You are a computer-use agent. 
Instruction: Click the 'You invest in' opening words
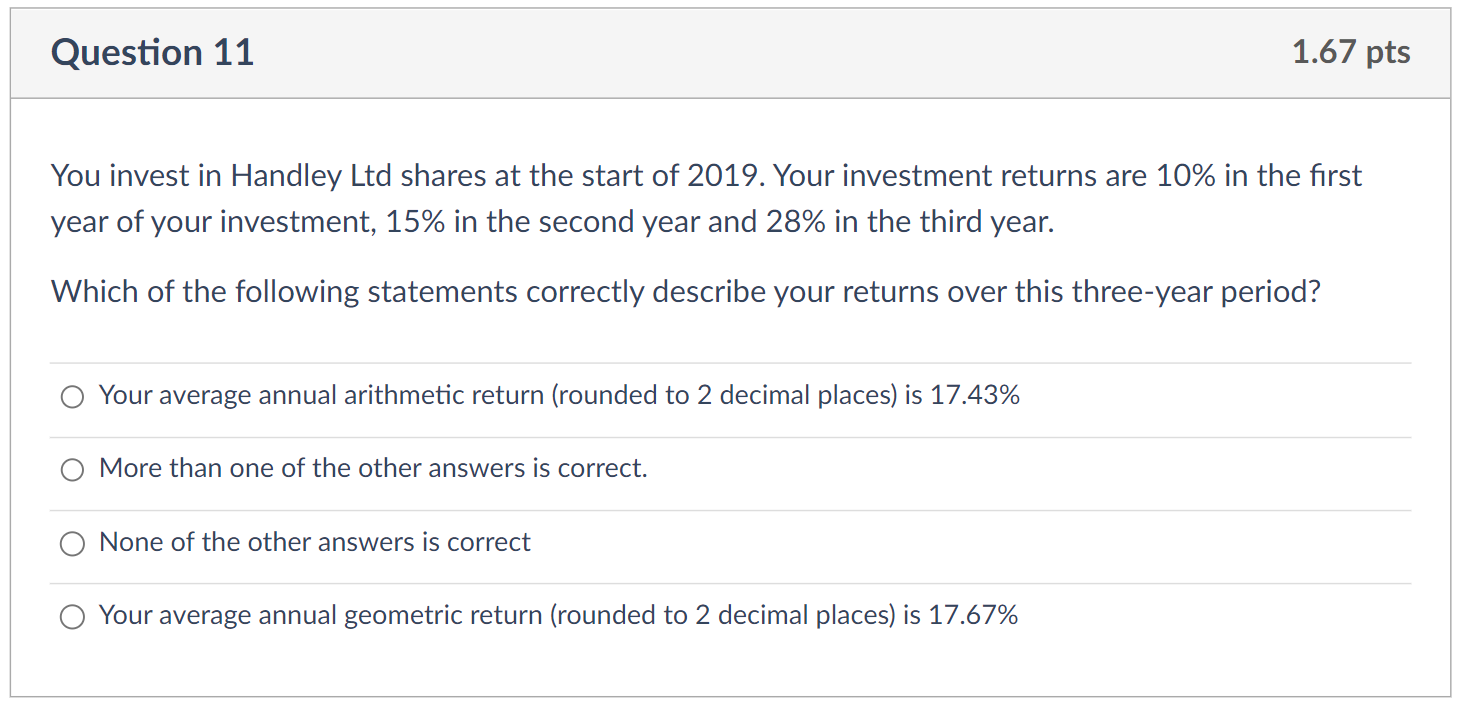(x=136, y=176)
